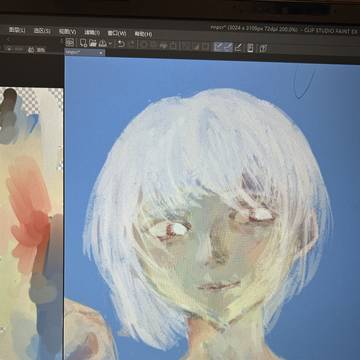
Task: Click the Undo arrow icon
Action: (x=121, y=44)
